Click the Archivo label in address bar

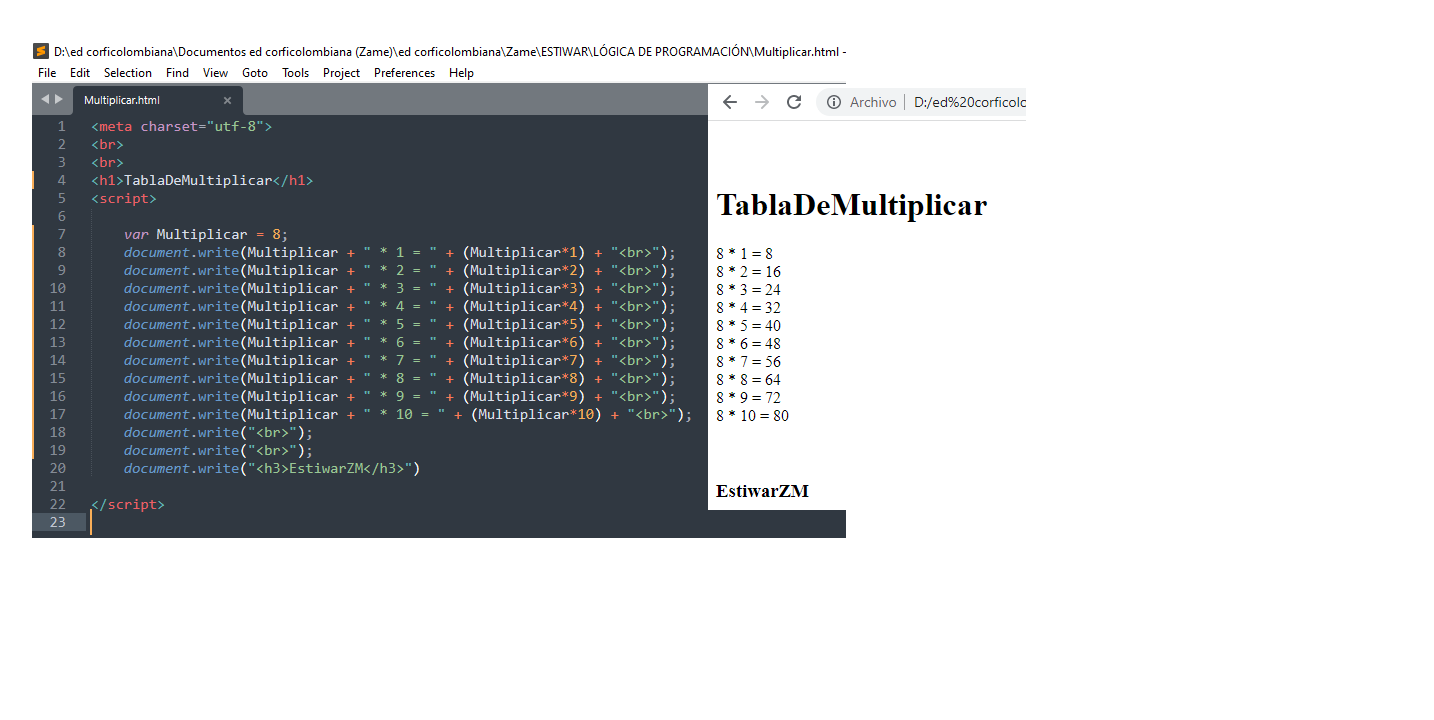pyautogui.click(x=873, y=102)
